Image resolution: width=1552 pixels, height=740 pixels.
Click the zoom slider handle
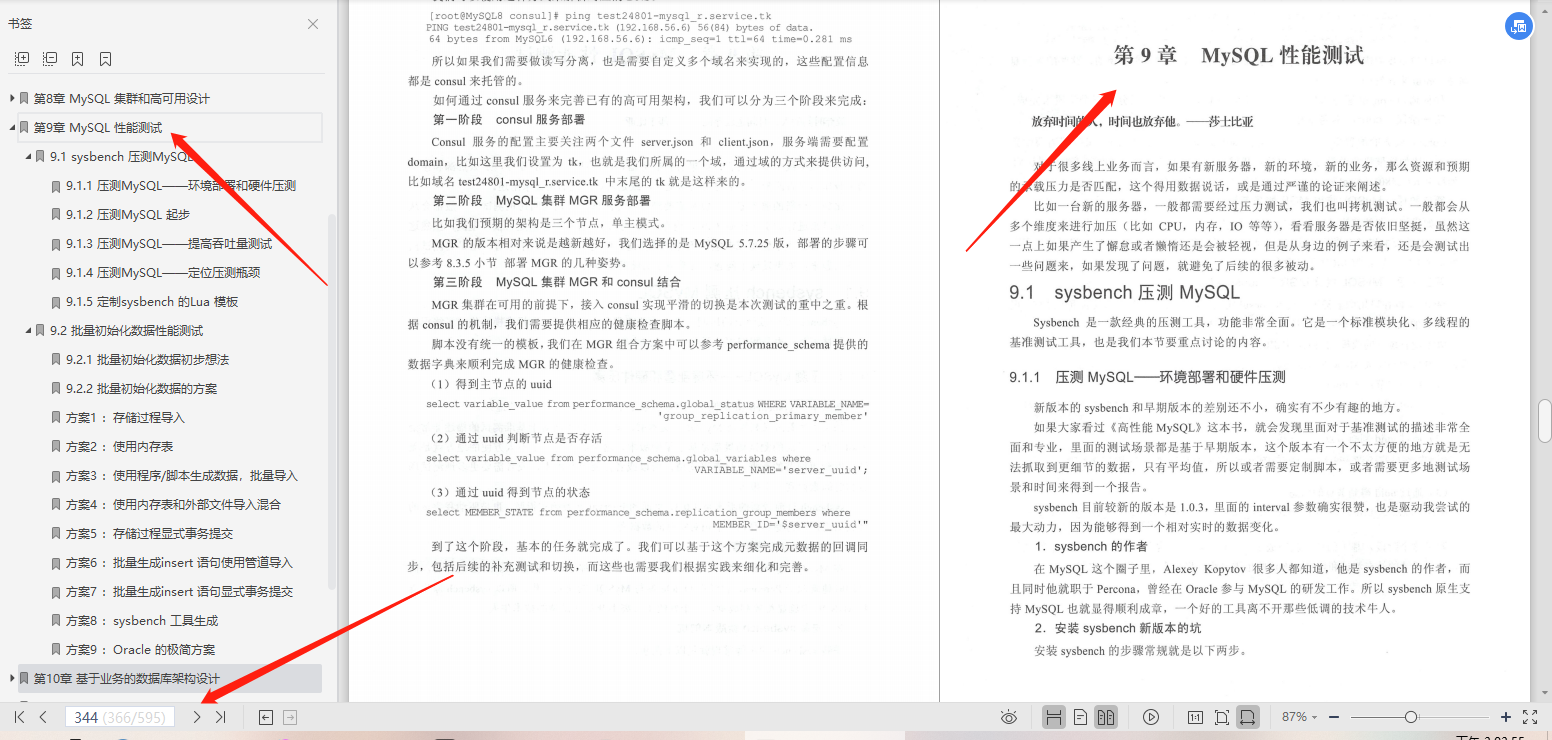1410,717
